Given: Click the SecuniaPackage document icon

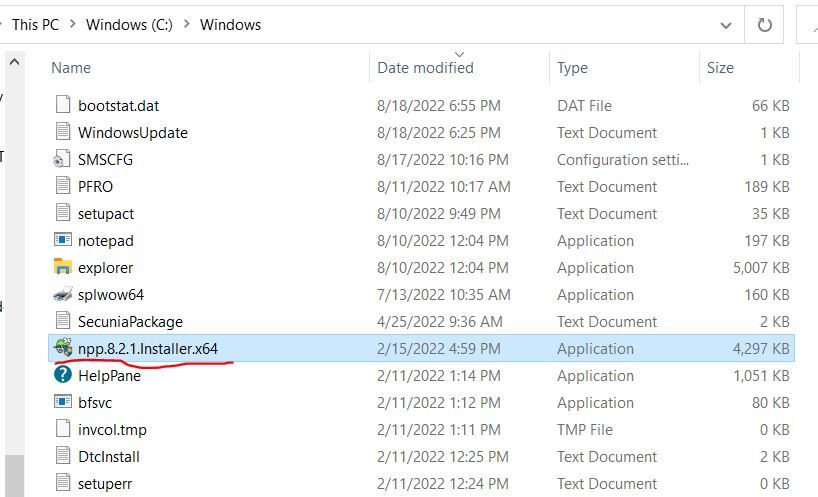Looking at the screenshot, I should pyautogui.click(x=63, y=321).
